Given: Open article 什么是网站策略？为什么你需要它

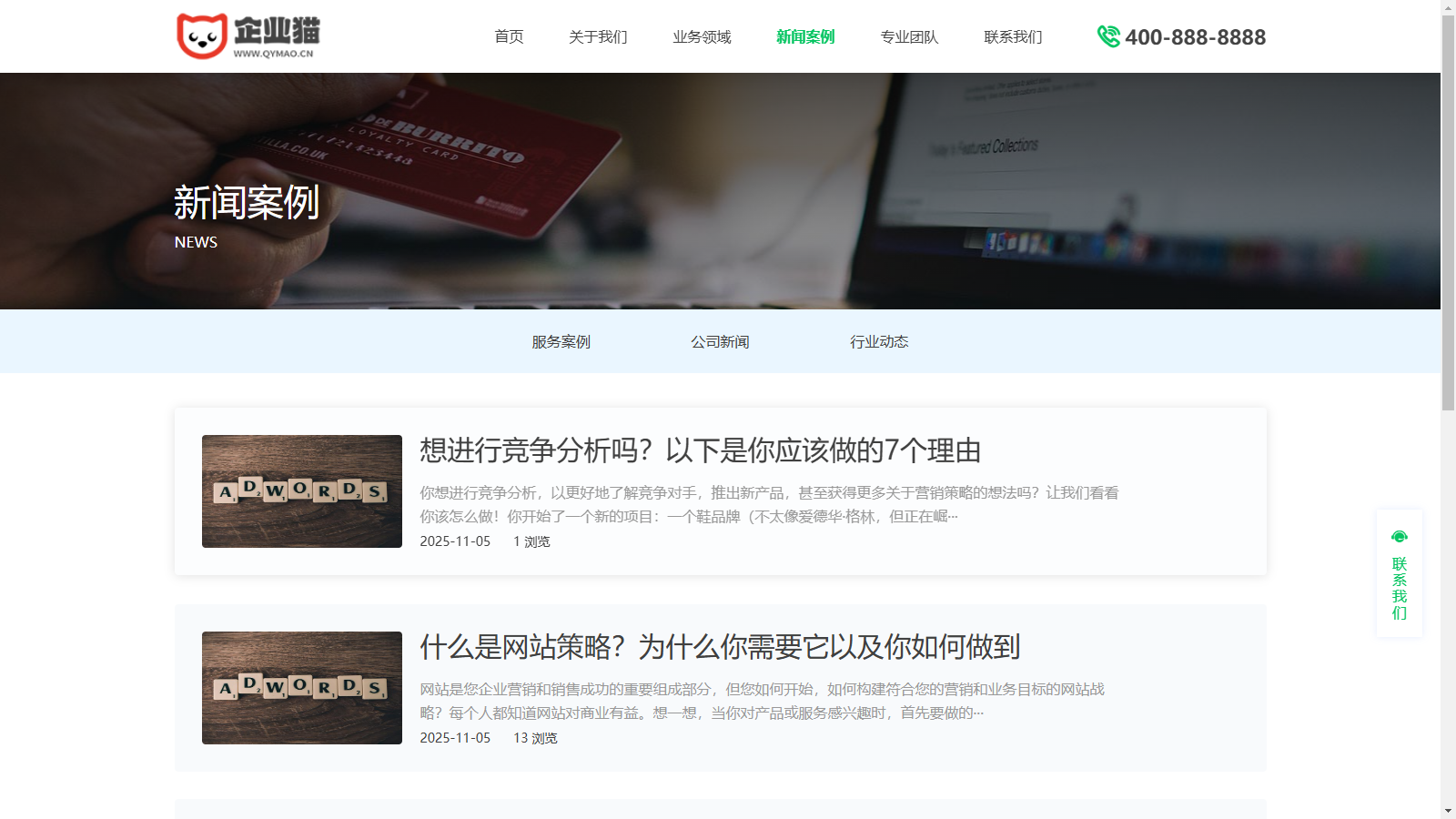Looking at the screenshot, I should point(720,647).
